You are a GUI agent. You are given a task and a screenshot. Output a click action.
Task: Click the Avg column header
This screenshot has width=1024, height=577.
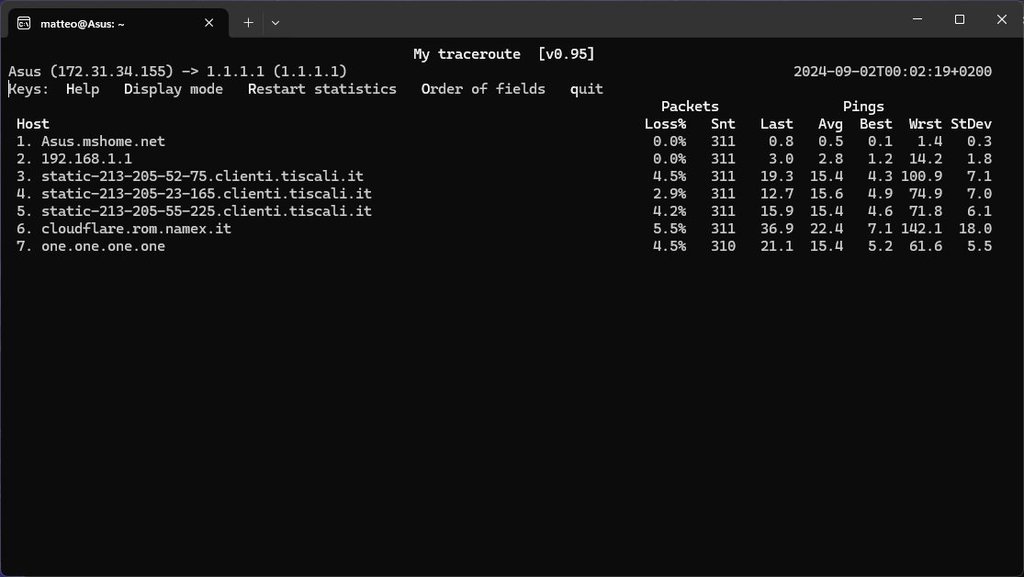pyautogui.click(x=830, y=124)
